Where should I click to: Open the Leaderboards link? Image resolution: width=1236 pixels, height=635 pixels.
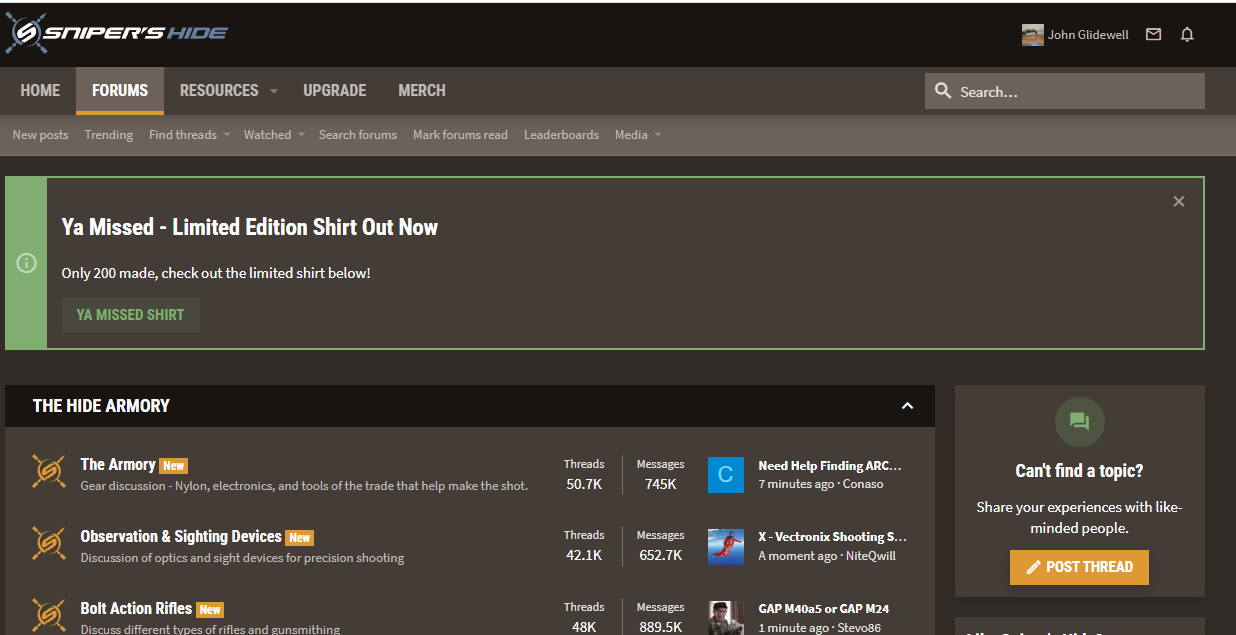tap(561, 135)
